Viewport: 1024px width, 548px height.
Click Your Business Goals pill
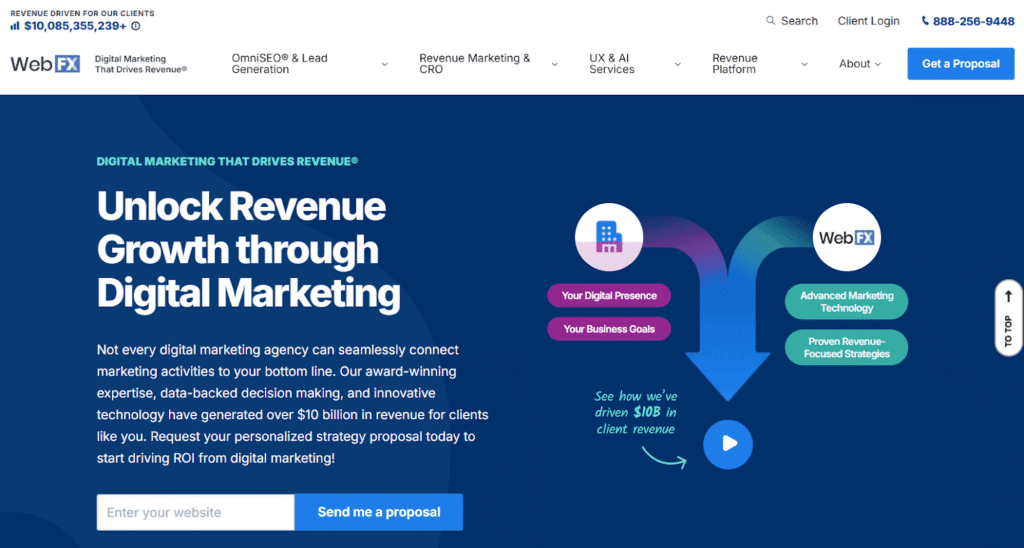(609, 329)
